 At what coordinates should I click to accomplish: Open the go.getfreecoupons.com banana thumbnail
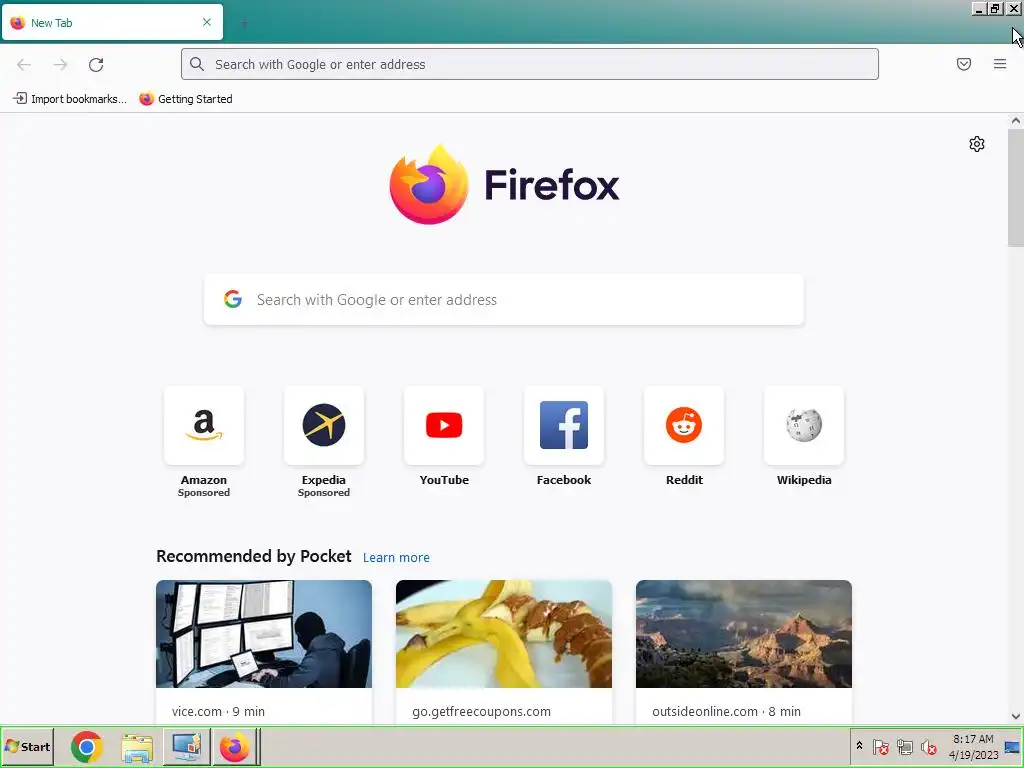(504, 633)
